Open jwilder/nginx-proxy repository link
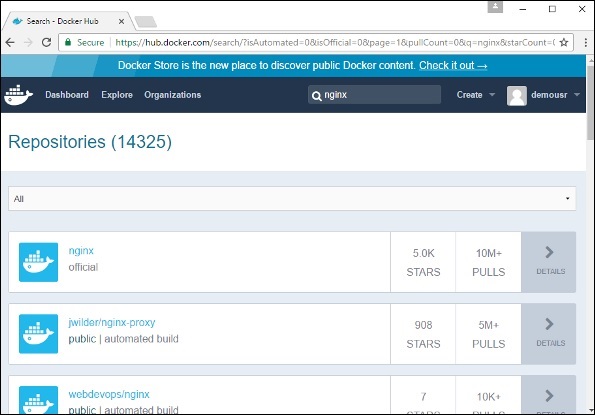595x415 pixels. point(112,322)
